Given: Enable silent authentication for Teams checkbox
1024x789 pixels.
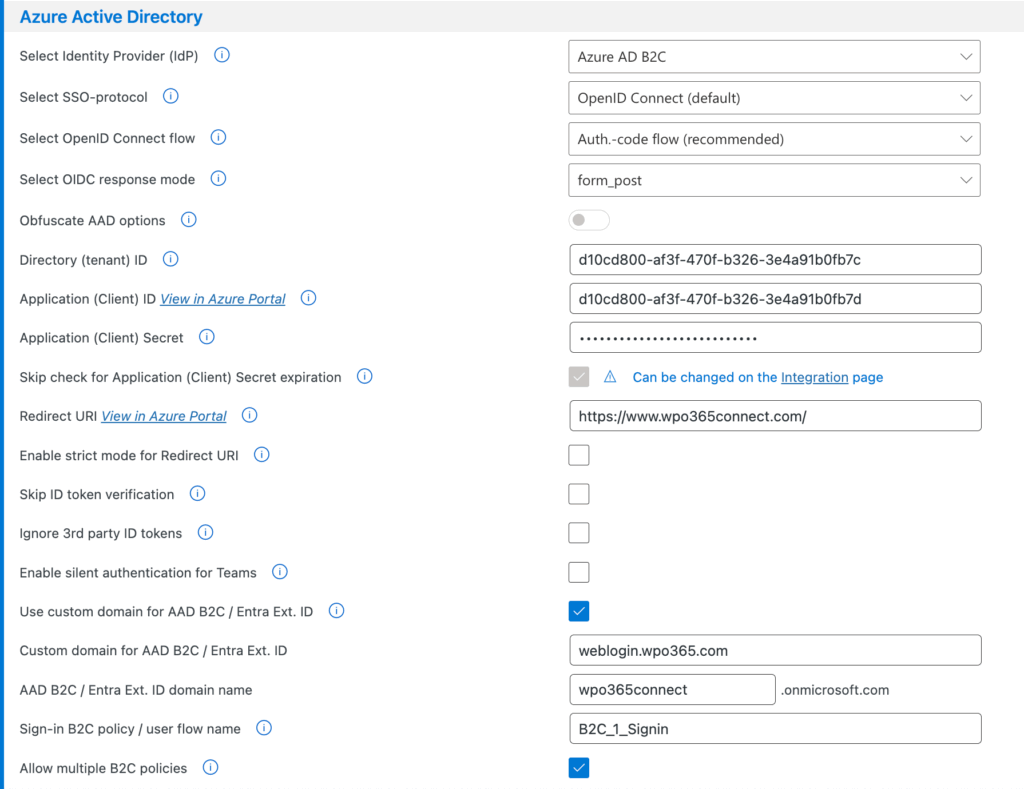Looking at the screenshot, I should tap(579, 572).
